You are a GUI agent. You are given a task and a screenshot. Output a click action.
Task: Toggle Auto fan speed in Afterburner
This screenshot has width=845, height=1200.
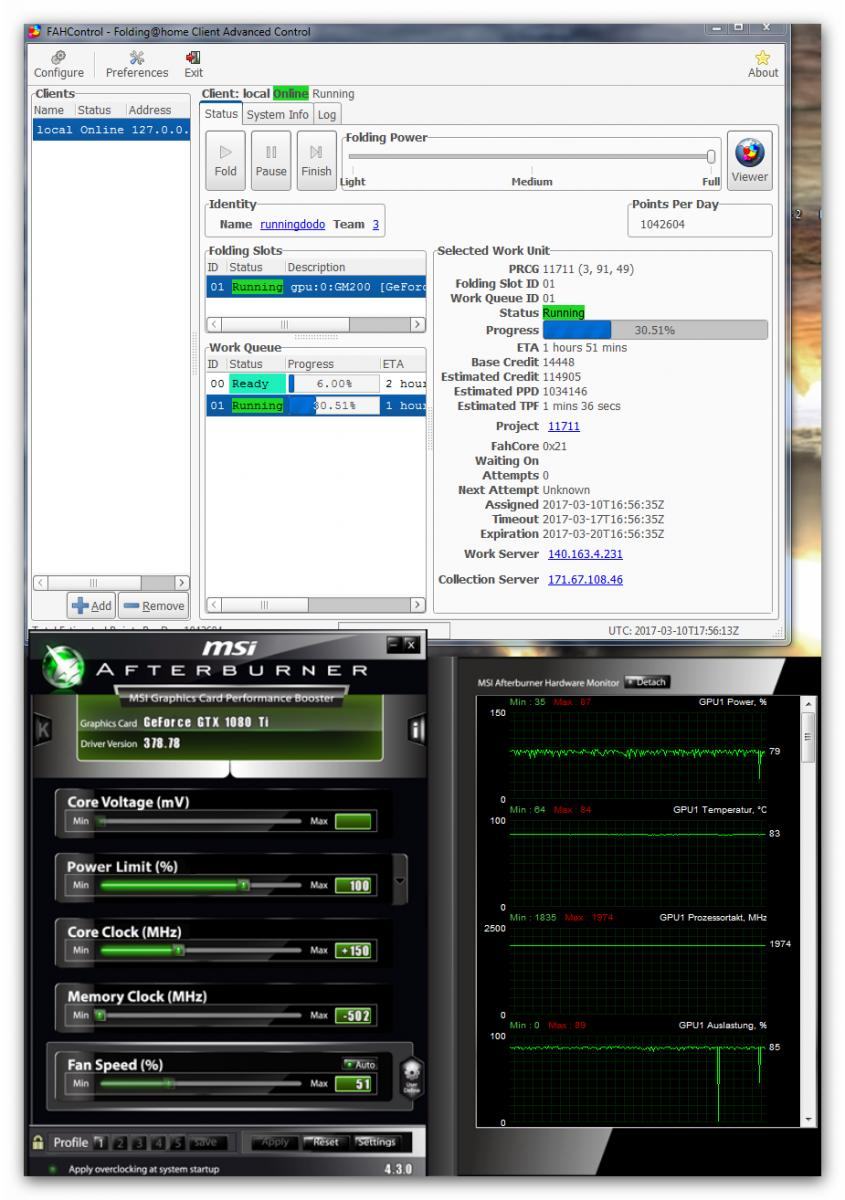pos(361,1065)
